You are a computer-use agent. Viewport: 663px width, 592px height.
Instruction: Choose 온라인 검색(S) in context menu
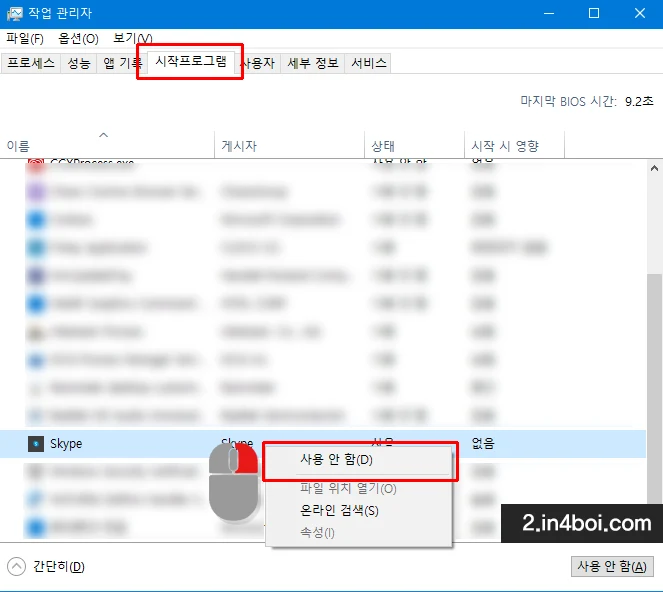[x=358, y=510]
